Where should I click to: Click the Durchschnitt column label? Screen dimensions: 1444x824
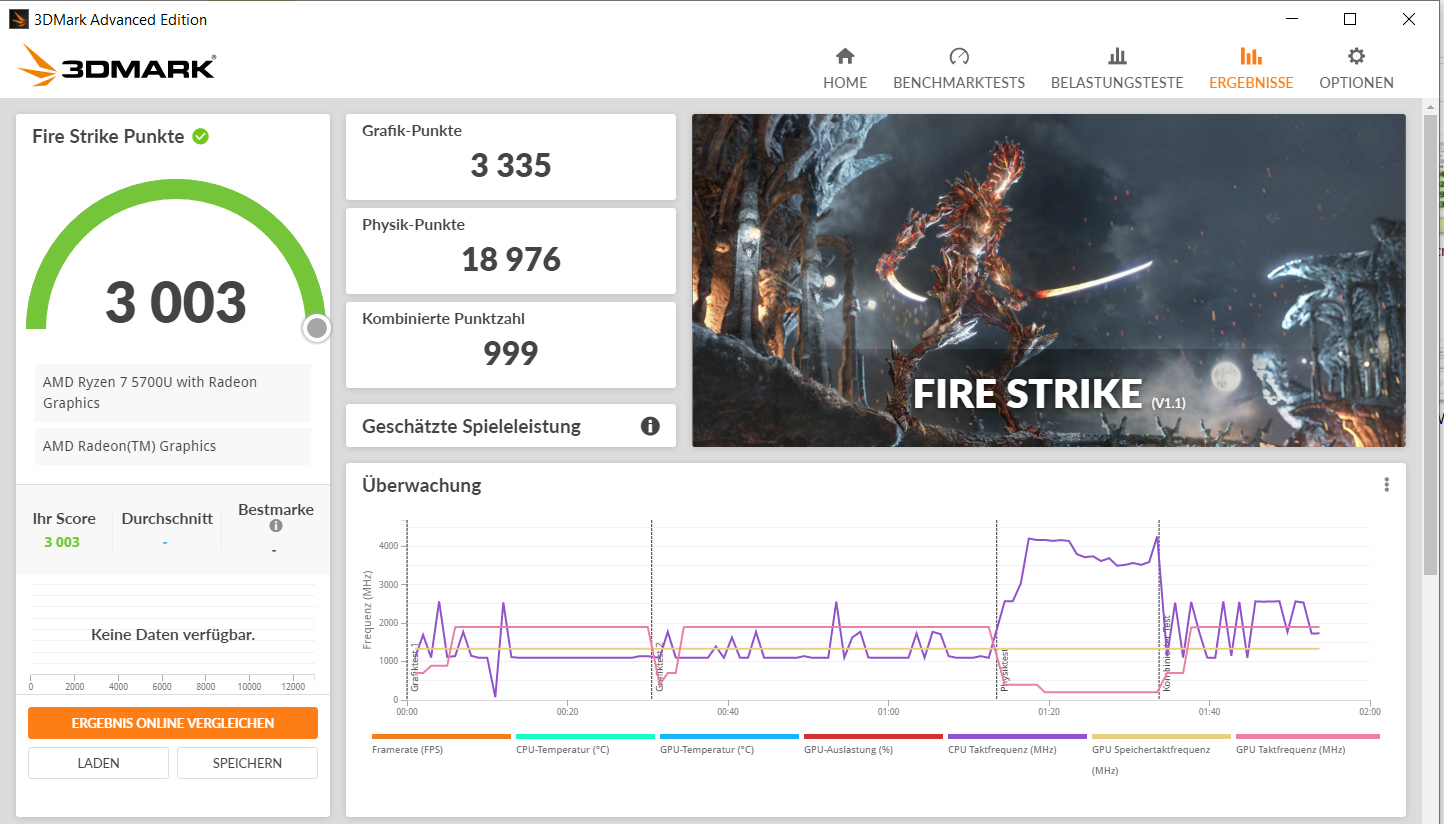[x=167, y=518]
